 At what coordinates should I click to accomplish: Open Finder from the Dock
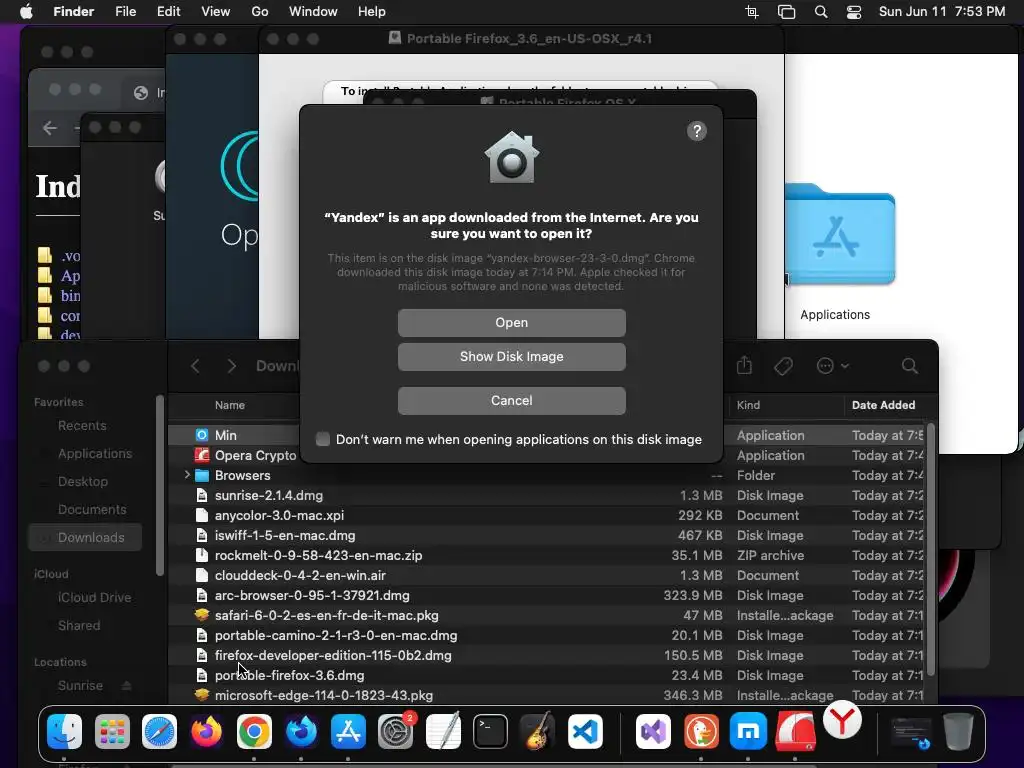pyautogui.click(x=65, y=731)
